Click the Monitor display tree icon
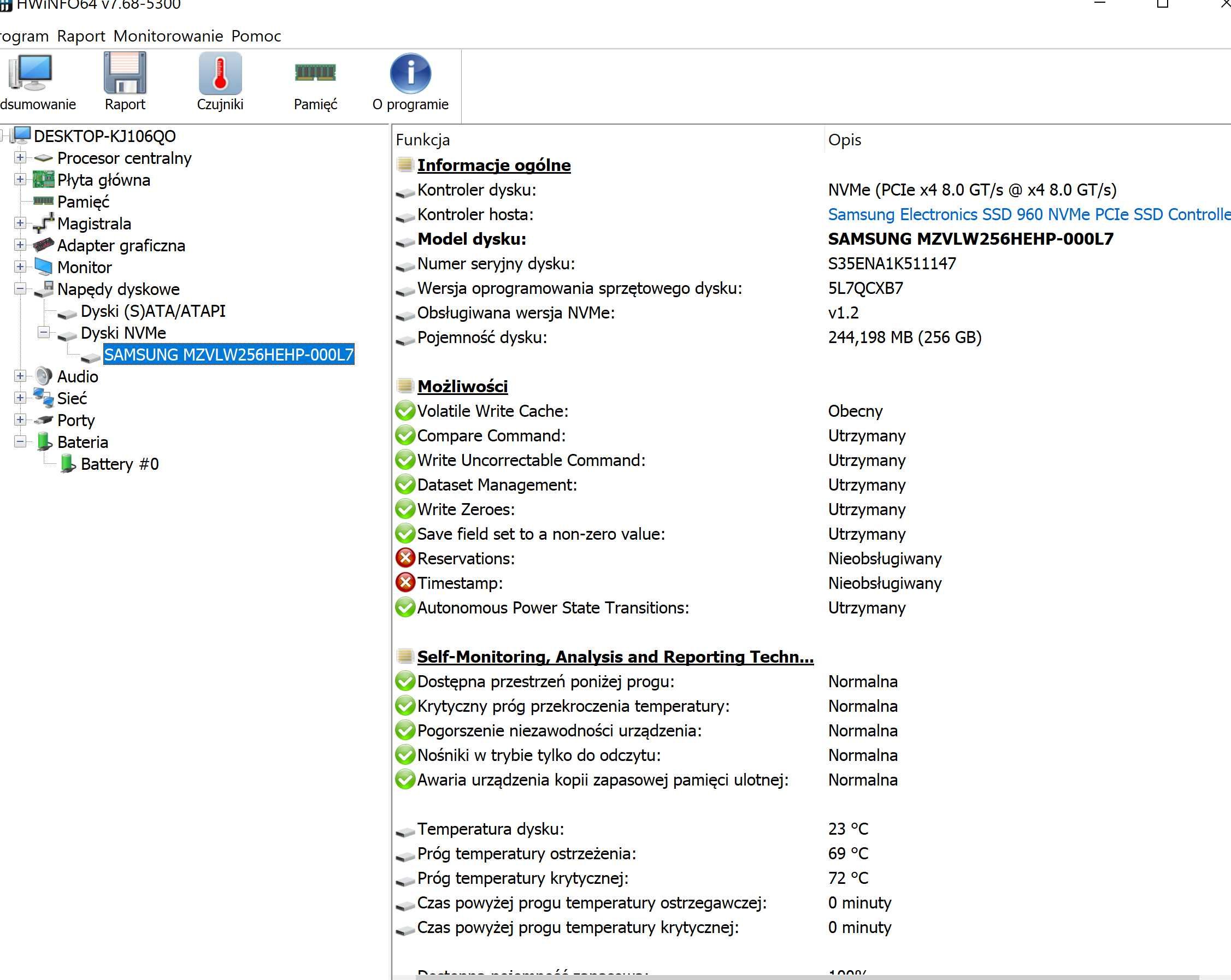 (x=43, y=266)
